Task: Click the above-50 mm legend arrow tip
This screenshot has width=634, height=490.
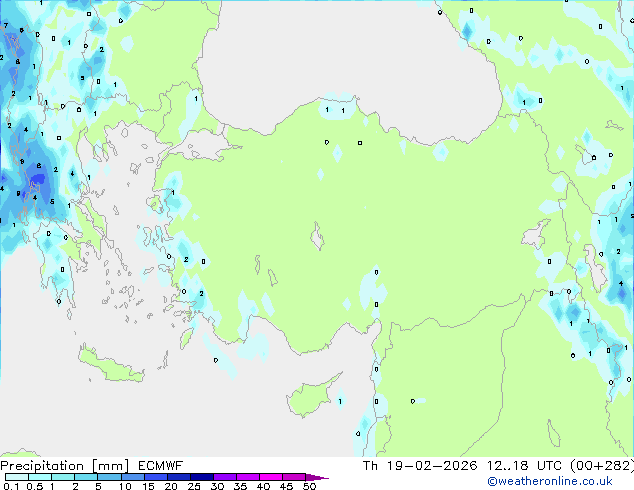Action: pyautogui.click(x=317, y=477)
